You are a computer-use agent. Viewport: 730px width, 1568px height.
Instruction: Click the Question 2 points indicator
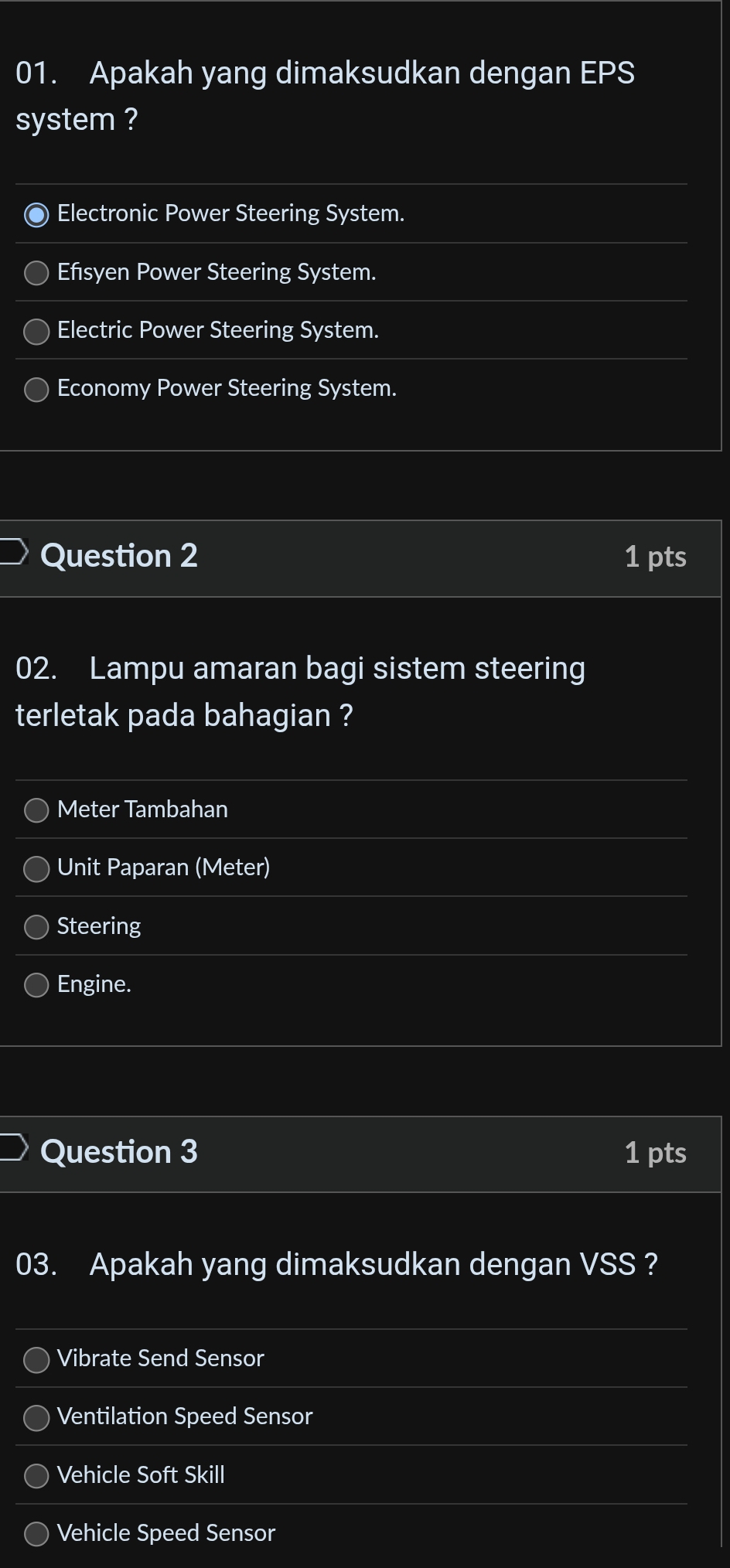click(655, 557)
